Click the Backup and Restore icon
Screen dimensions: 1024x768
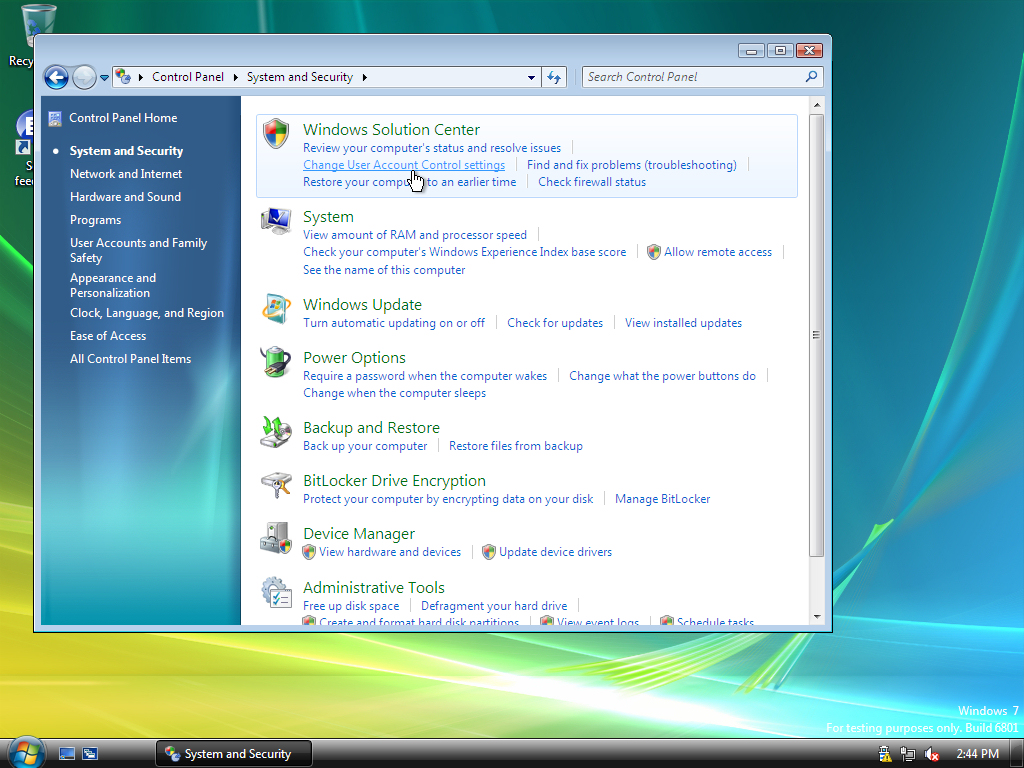276,432
